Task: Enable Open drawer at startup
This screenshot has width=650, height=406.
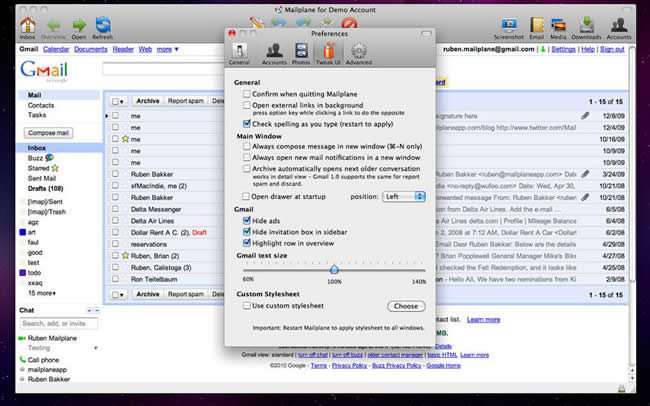Action: pos(246,196)
